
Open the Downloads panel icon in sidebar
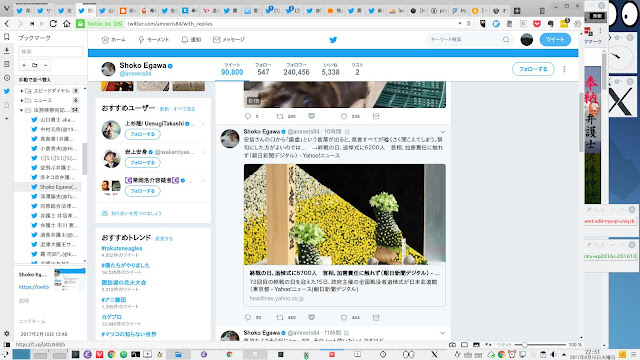(x=7, y=51)
